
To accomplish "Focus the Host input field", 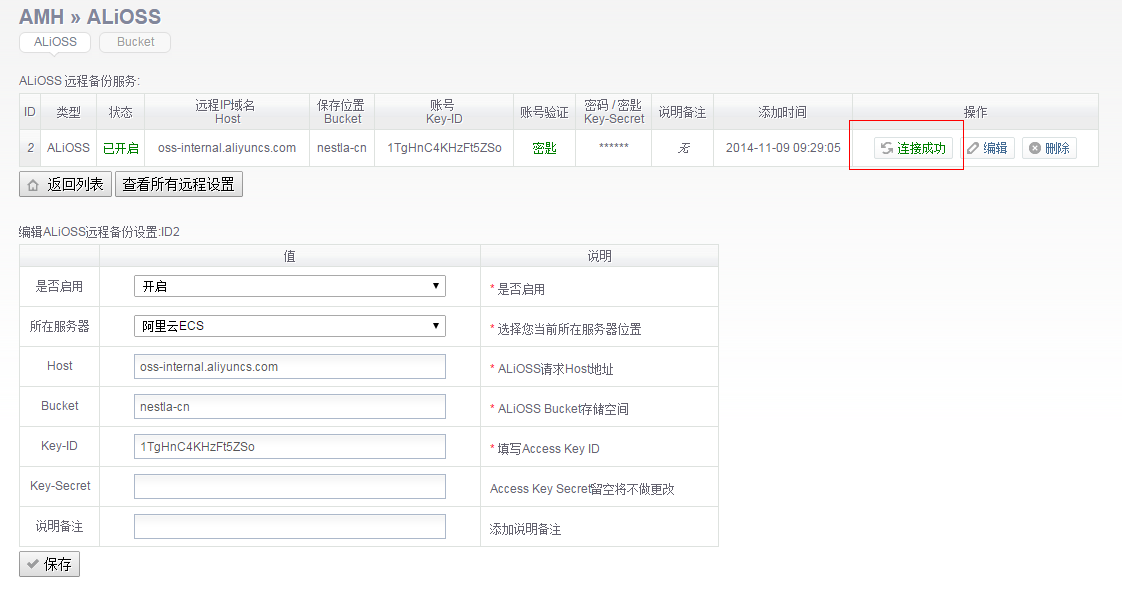I will [289, 367].
